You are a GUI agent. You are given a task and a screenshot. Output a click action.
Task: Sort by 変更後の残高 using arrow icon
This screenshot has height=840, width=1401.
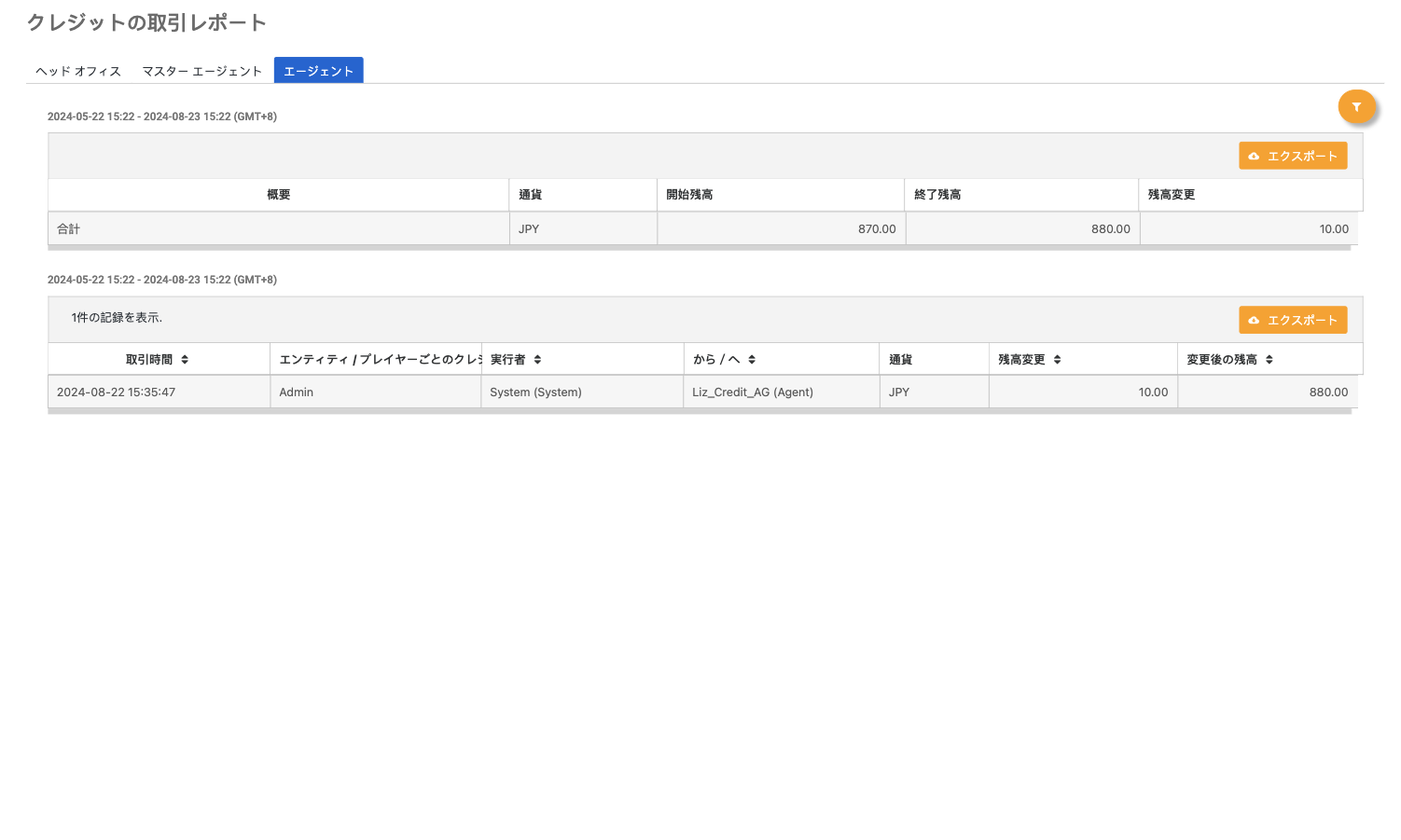click(1269, 360)
